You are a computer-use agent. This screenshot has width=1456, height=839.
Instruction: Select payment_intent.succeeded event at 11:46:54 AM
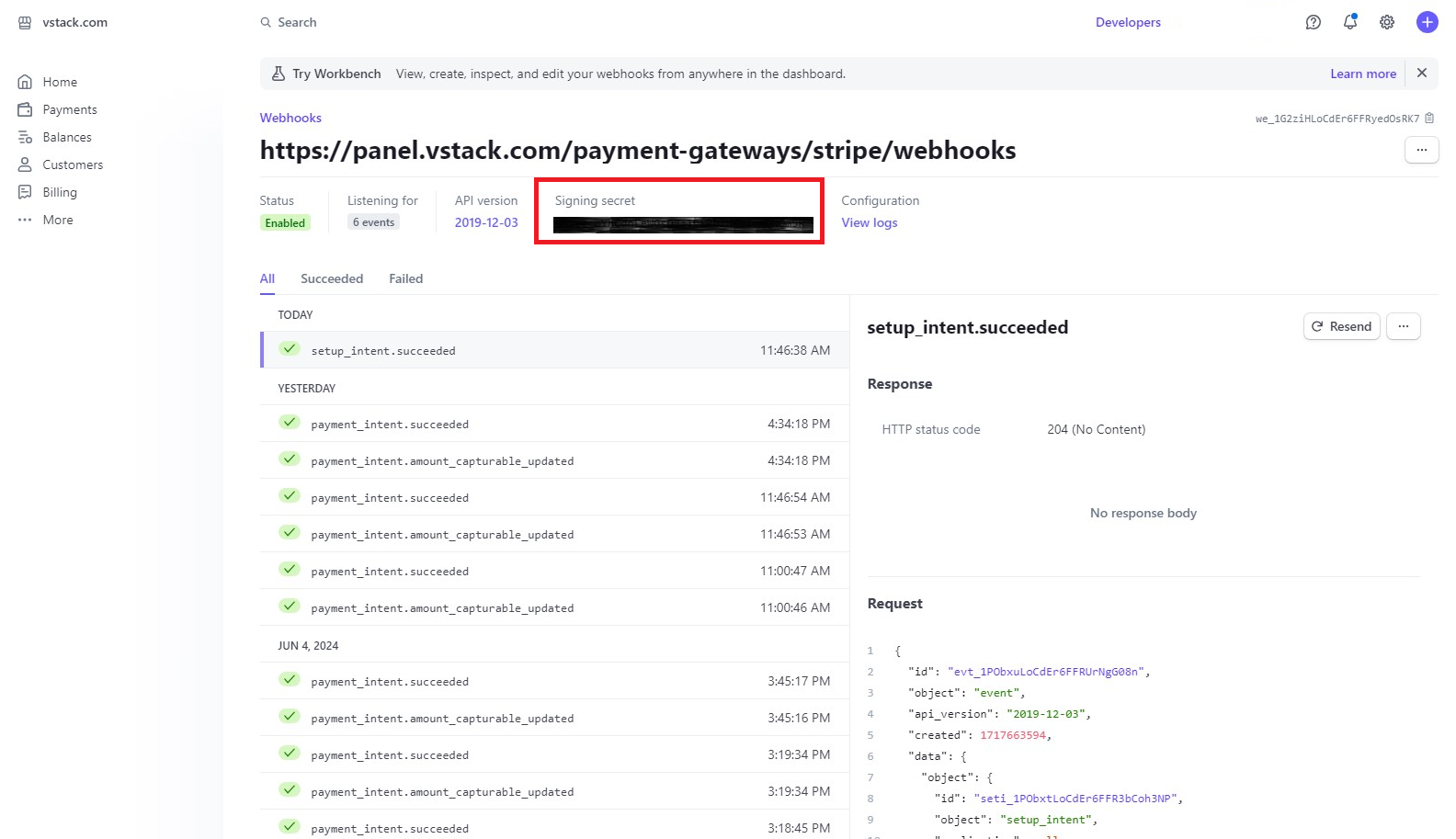pos(555,497)
